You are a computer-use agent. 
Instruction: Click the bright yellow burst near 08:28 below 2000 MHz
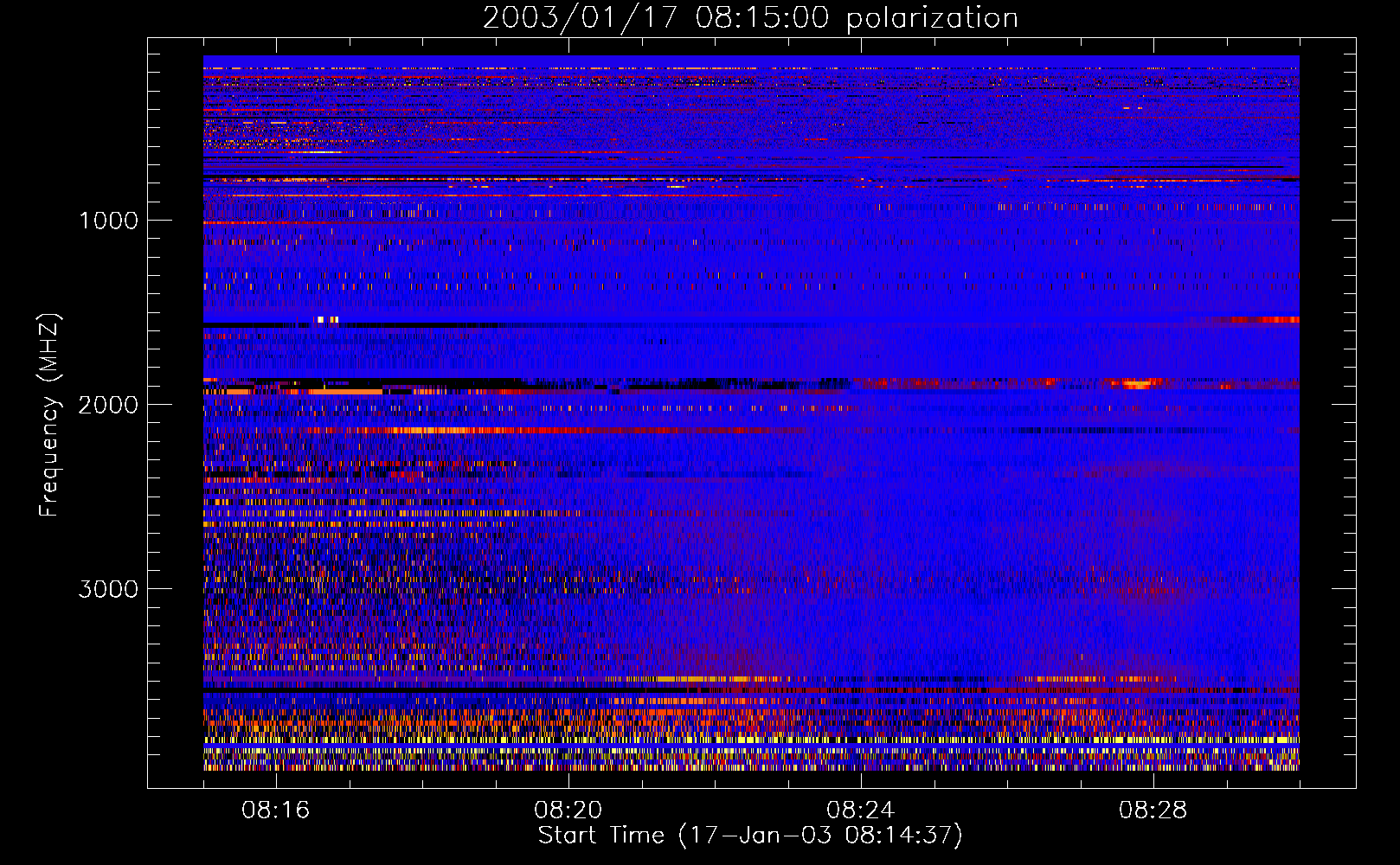point(1135,383)
